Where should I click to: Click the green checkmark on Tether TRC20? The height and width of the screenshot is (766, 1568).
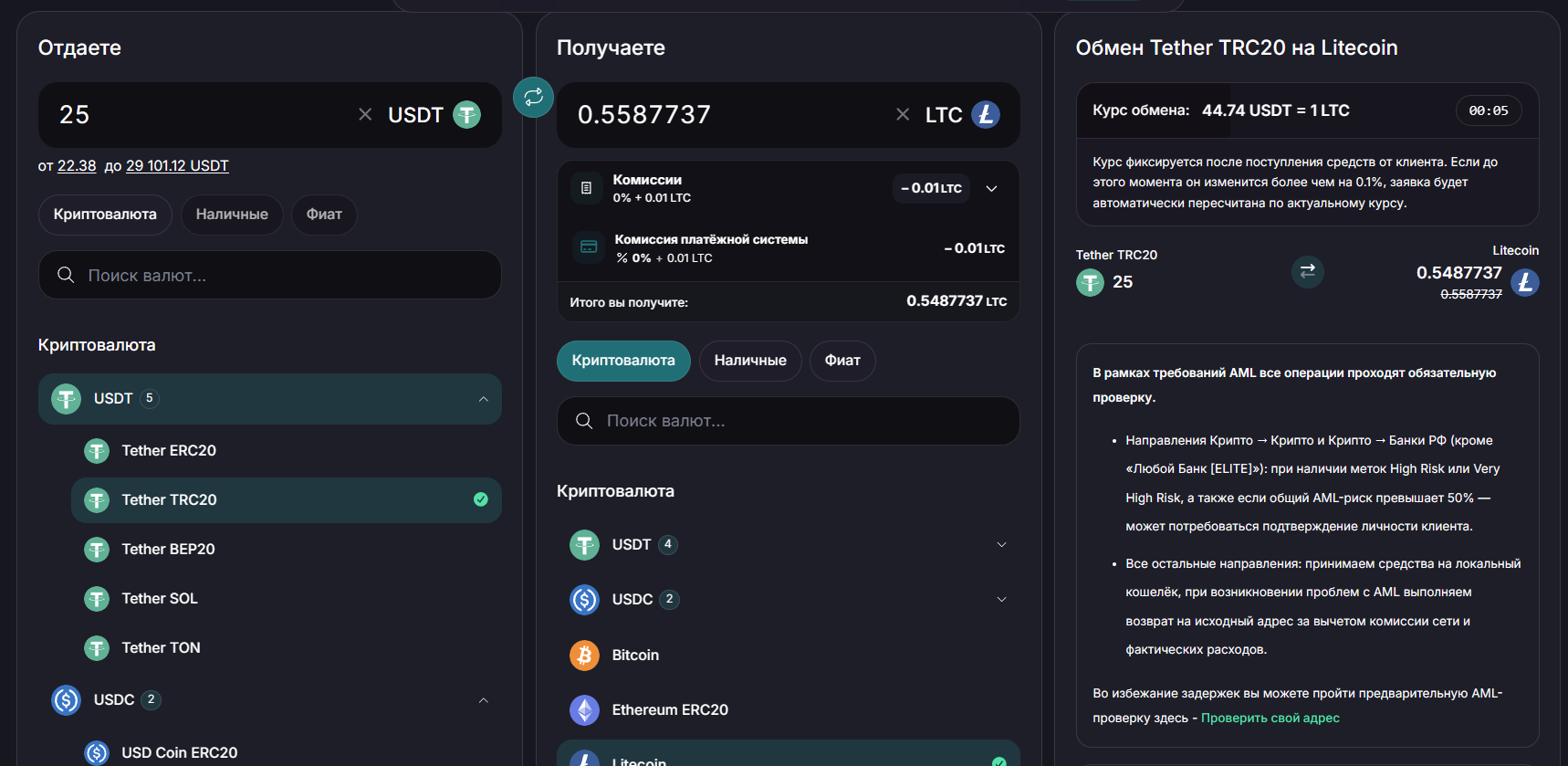coord(481,499)
